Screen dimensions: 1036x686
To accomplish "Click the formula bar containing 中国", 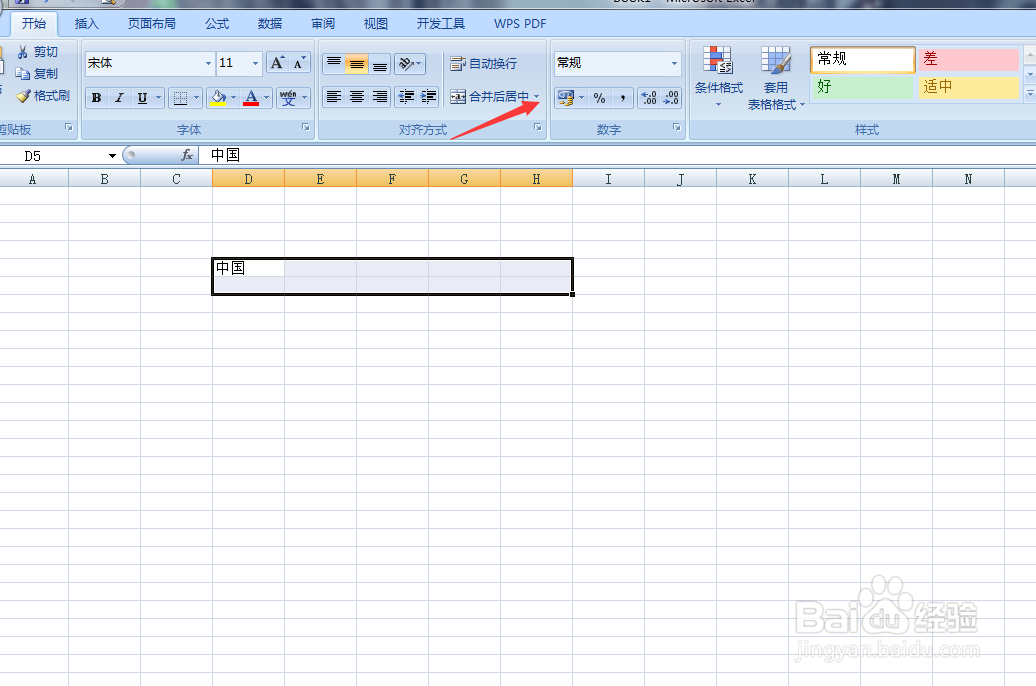I will [617, 155].
